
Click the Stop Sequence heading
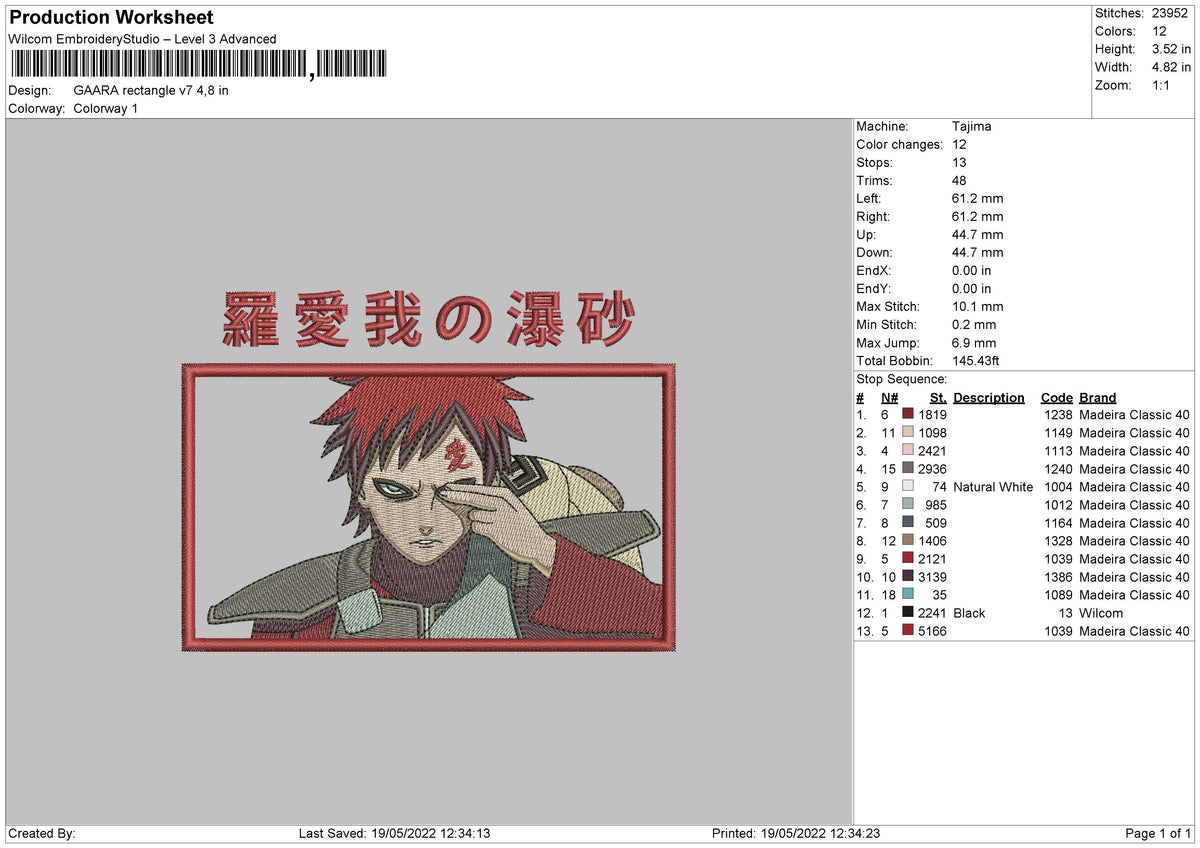(900, 379)
